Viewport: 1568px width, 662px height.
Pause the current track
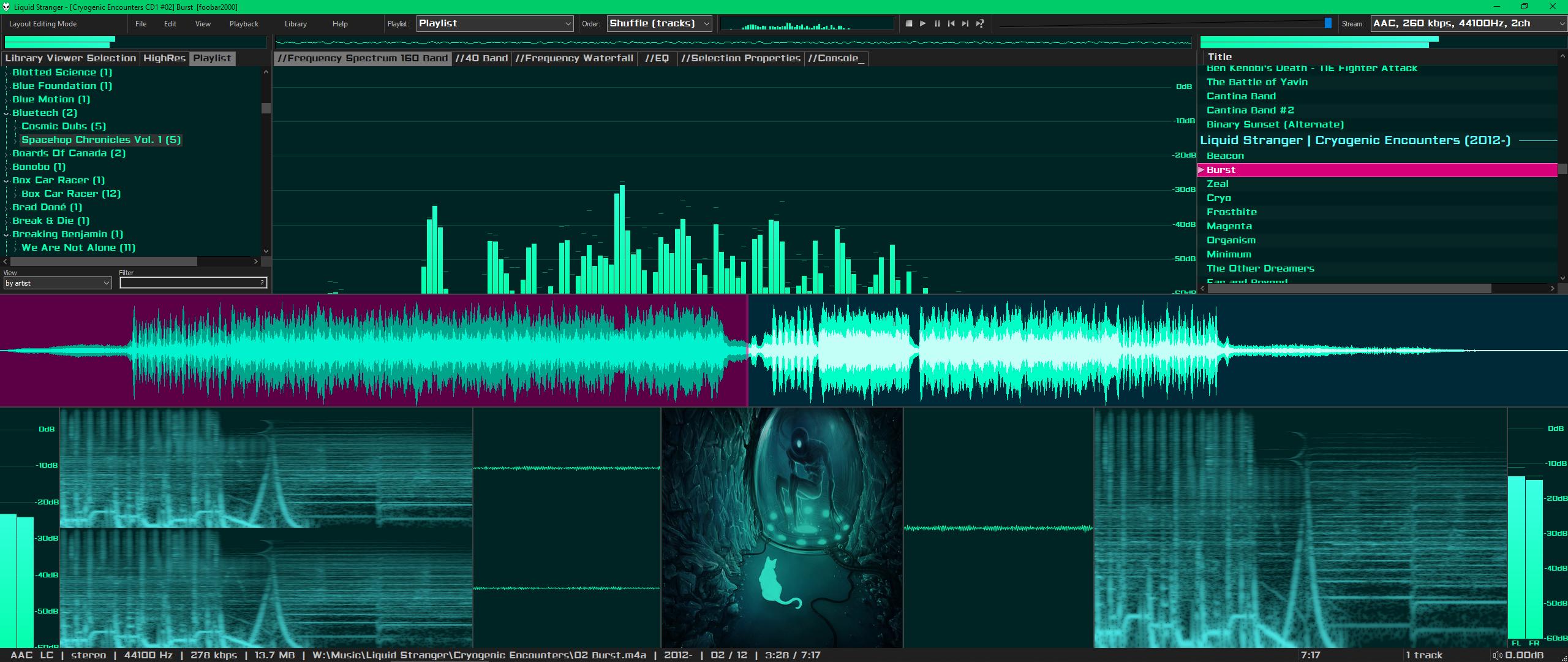pos(937,23)
